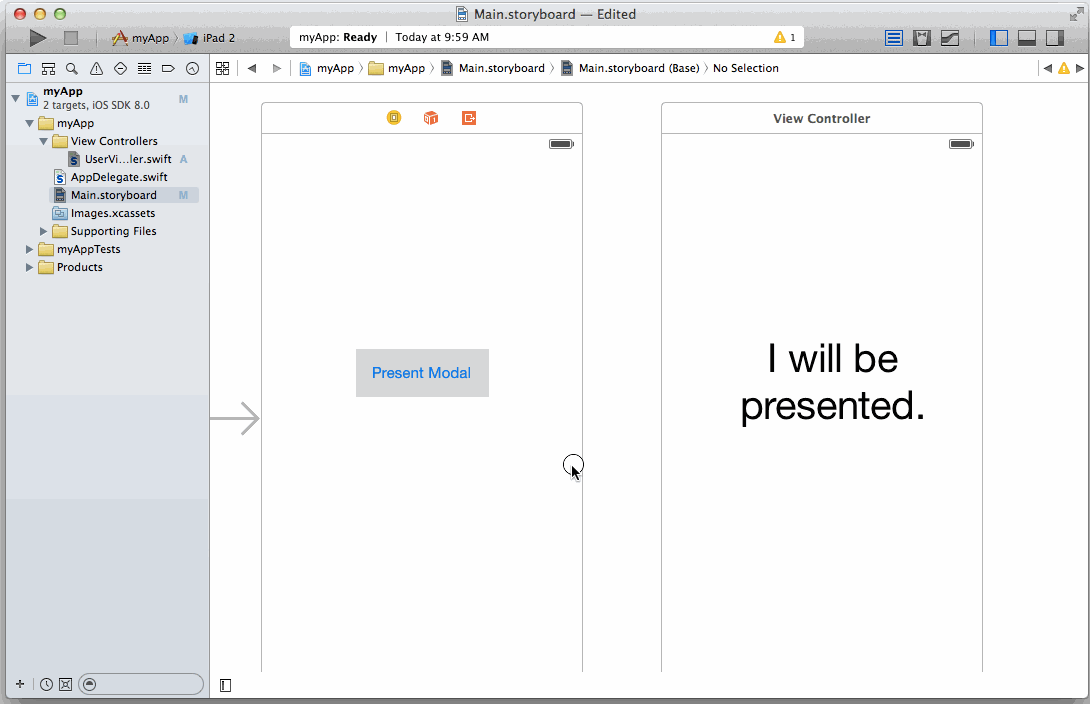Screen dimensions: 1090x704
Task: Toggle the Navigator pane visibility
Action: pyautogui.click(x=999, y=38)
